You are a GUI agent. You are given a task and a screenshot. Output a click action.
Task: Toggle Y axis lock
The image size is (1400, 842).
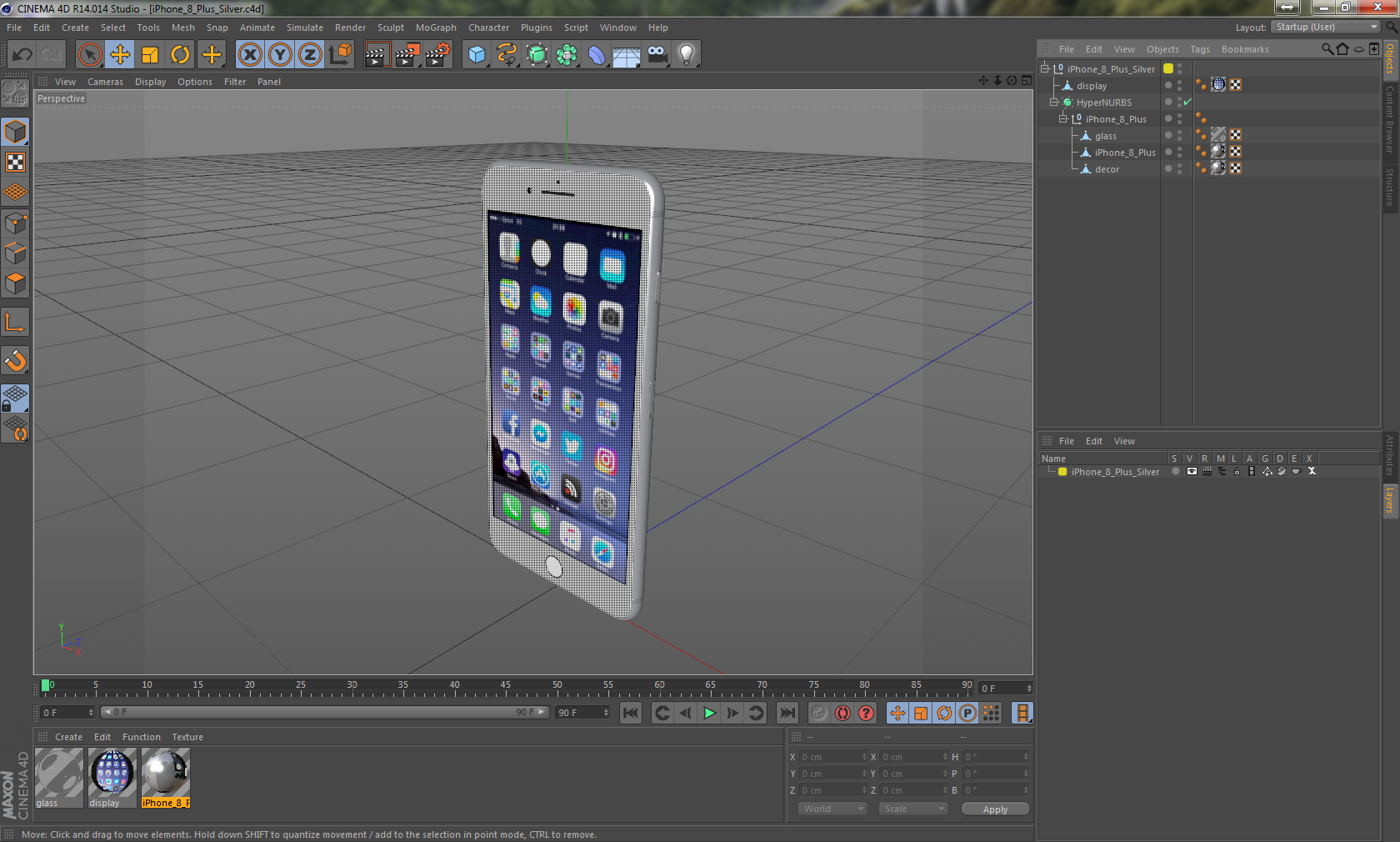pyautogui.click(x=280, y=55)
